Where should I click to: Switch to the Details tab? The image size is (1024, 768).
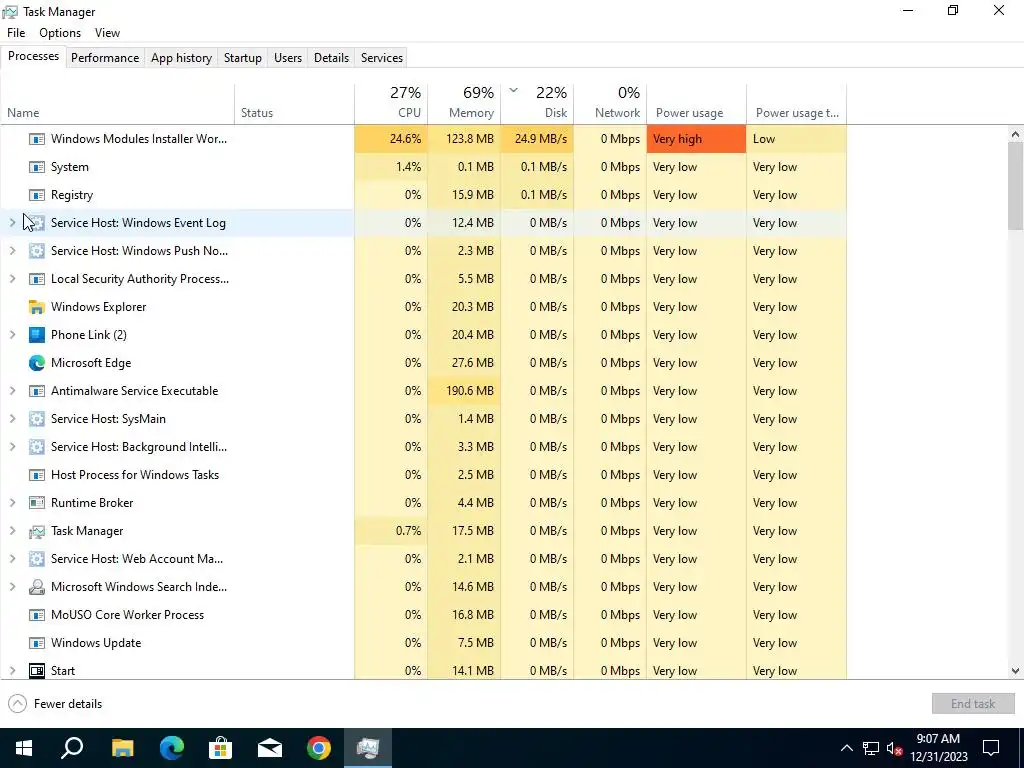[x=331, y=57]
